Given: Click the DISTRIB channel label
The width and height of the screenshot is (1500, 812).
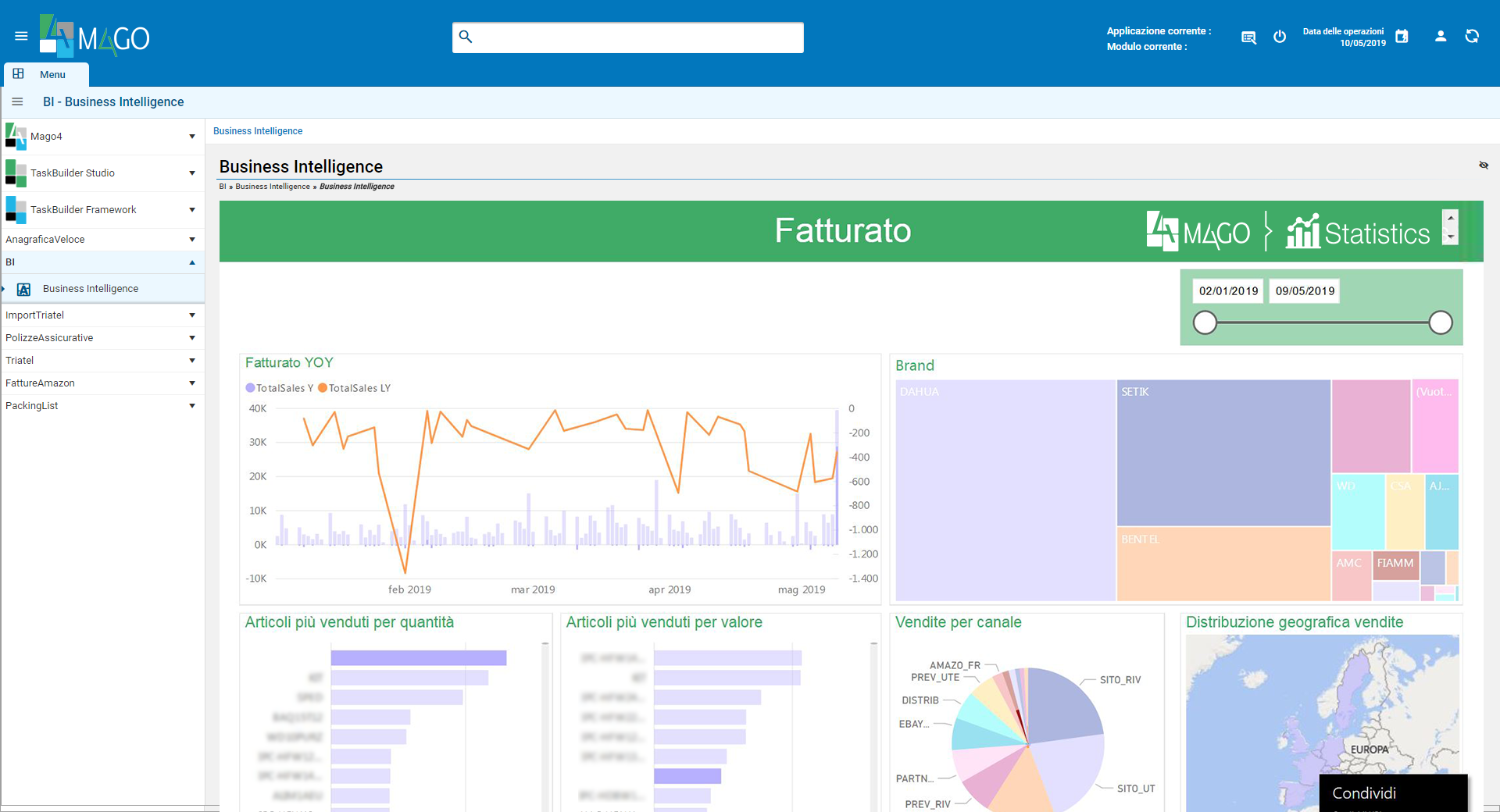Looking at the screenshot, I should click(x=920, y=700).
